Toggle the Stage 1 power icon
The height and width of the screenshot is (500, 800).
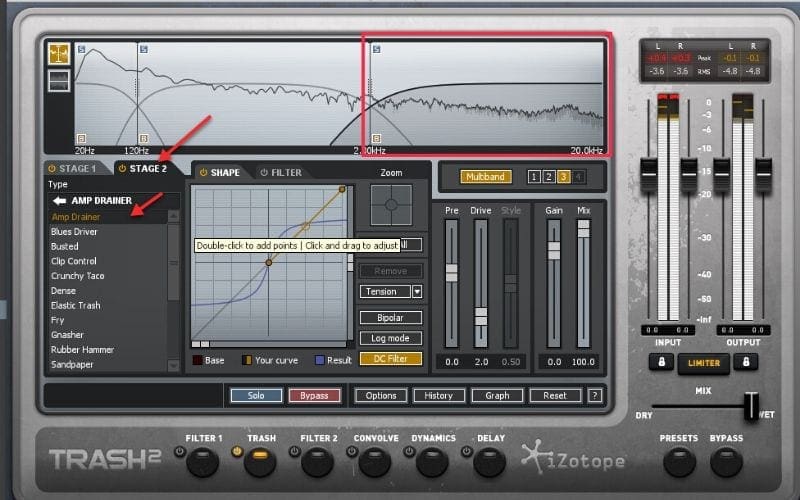tap(52, 168)
